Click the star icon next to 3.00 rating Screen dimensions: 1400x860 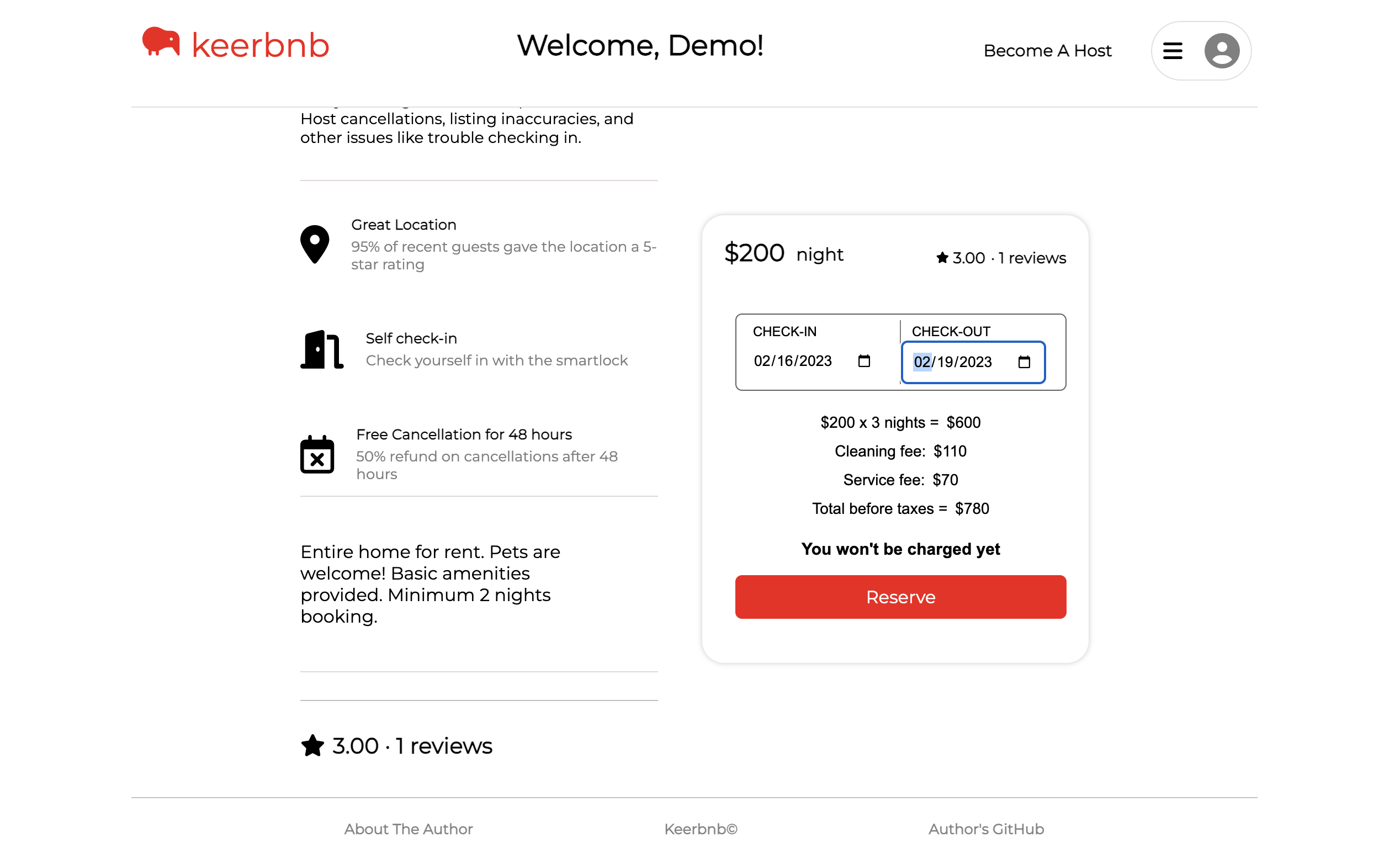click(942, 257)
